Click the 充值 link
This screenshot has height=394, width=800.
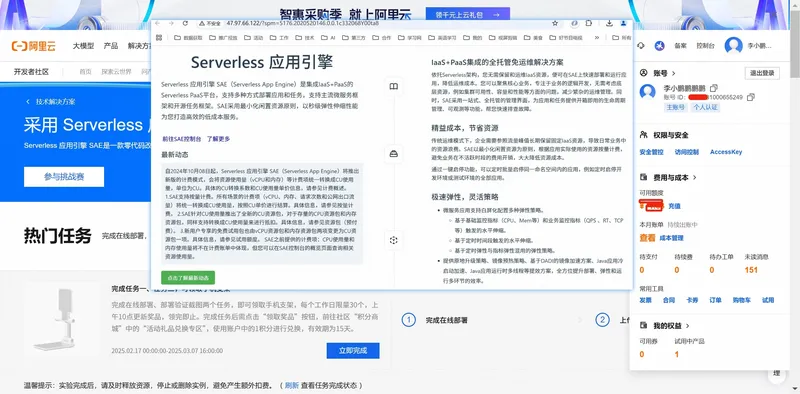pyautogui.click(x=674, y=206)
